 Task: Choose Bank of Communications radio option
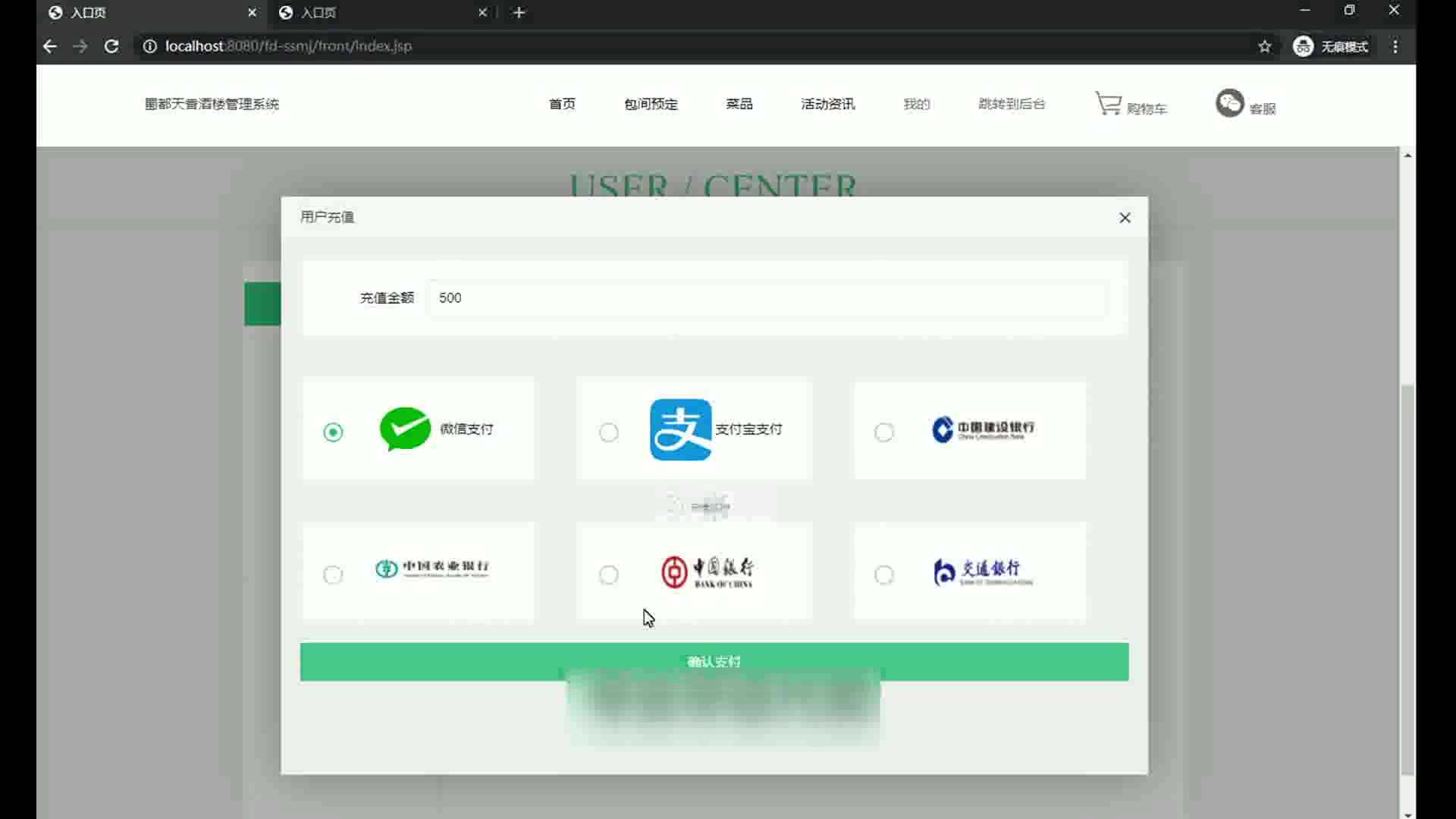click(884, 575)
